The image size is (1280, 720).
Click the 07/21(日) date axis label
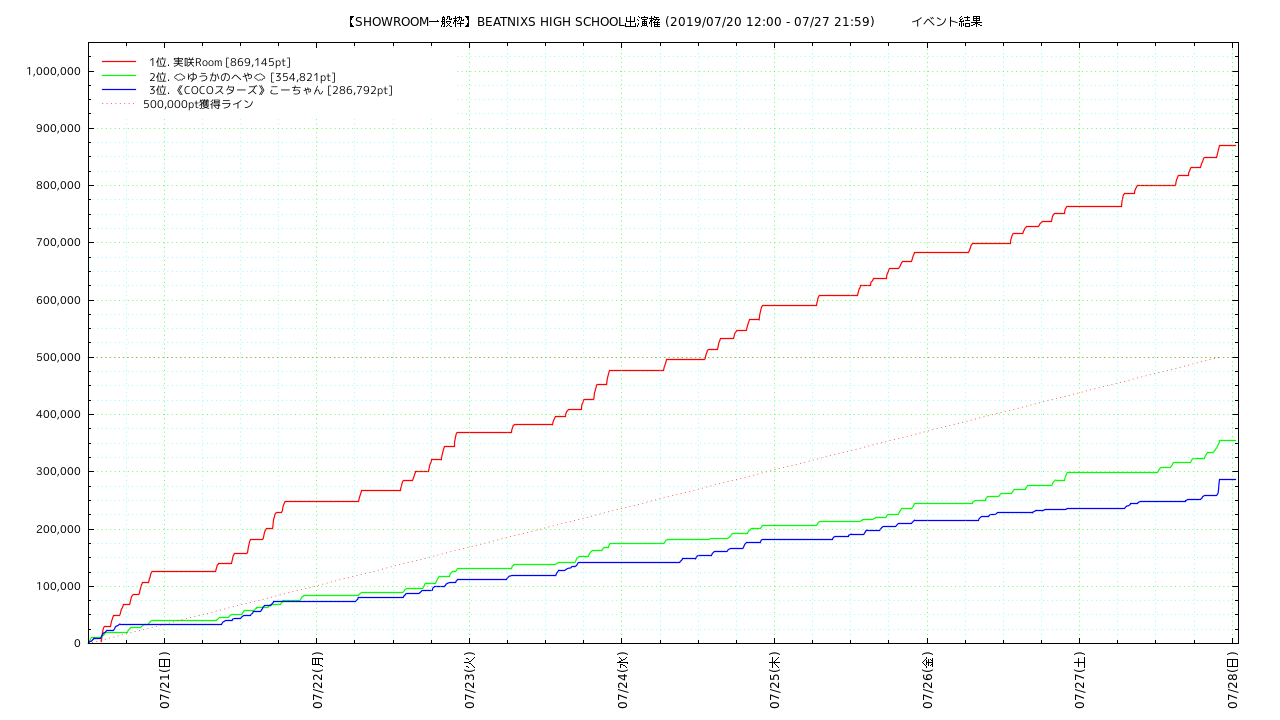pyautogui.click(x=165, y=681)
